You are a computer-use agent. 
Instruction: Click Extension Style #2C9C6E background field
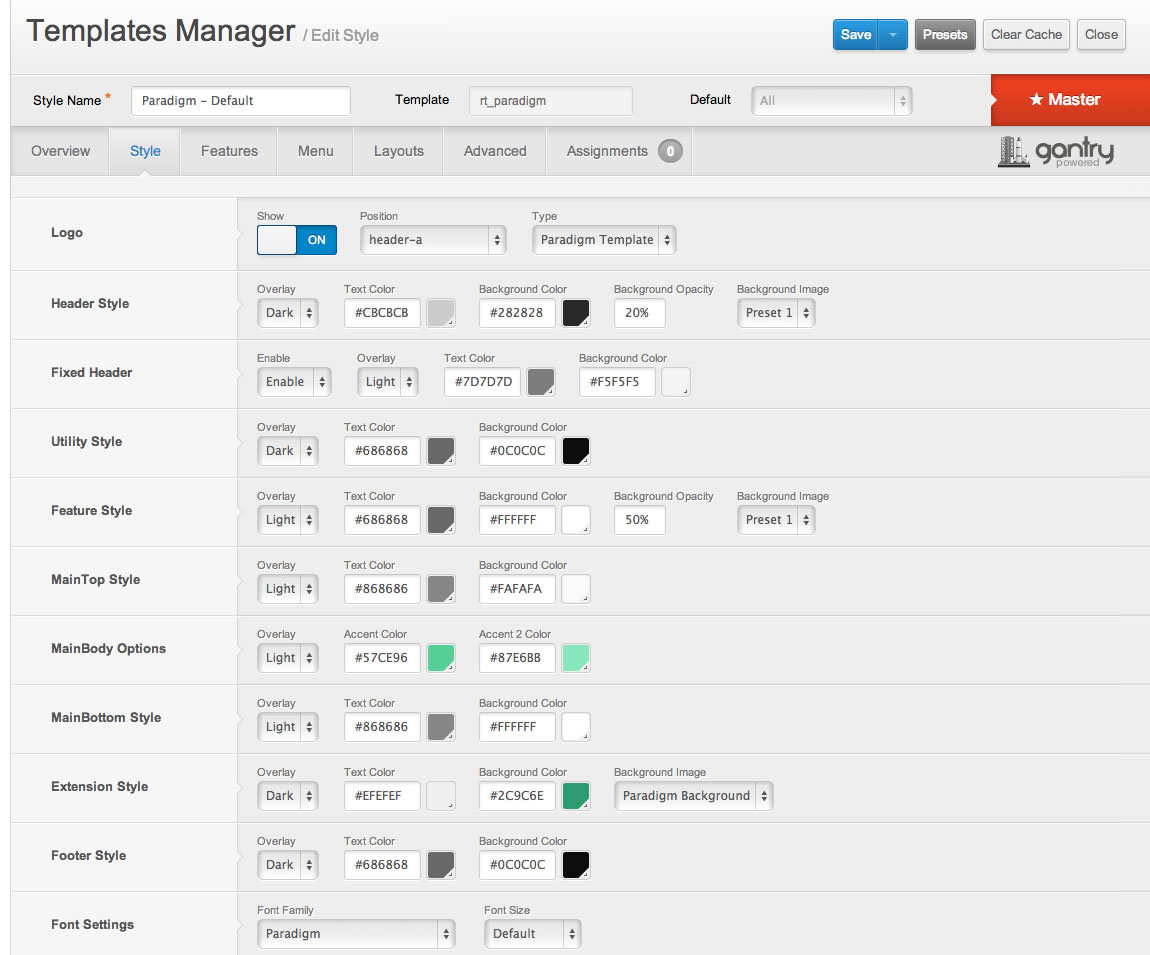517,795
